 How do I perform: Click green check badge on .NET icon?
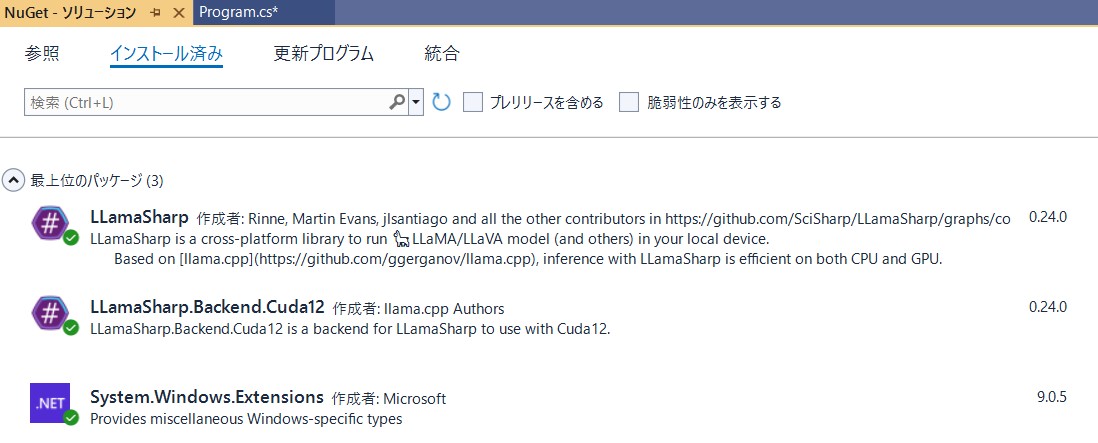[71, 418]
